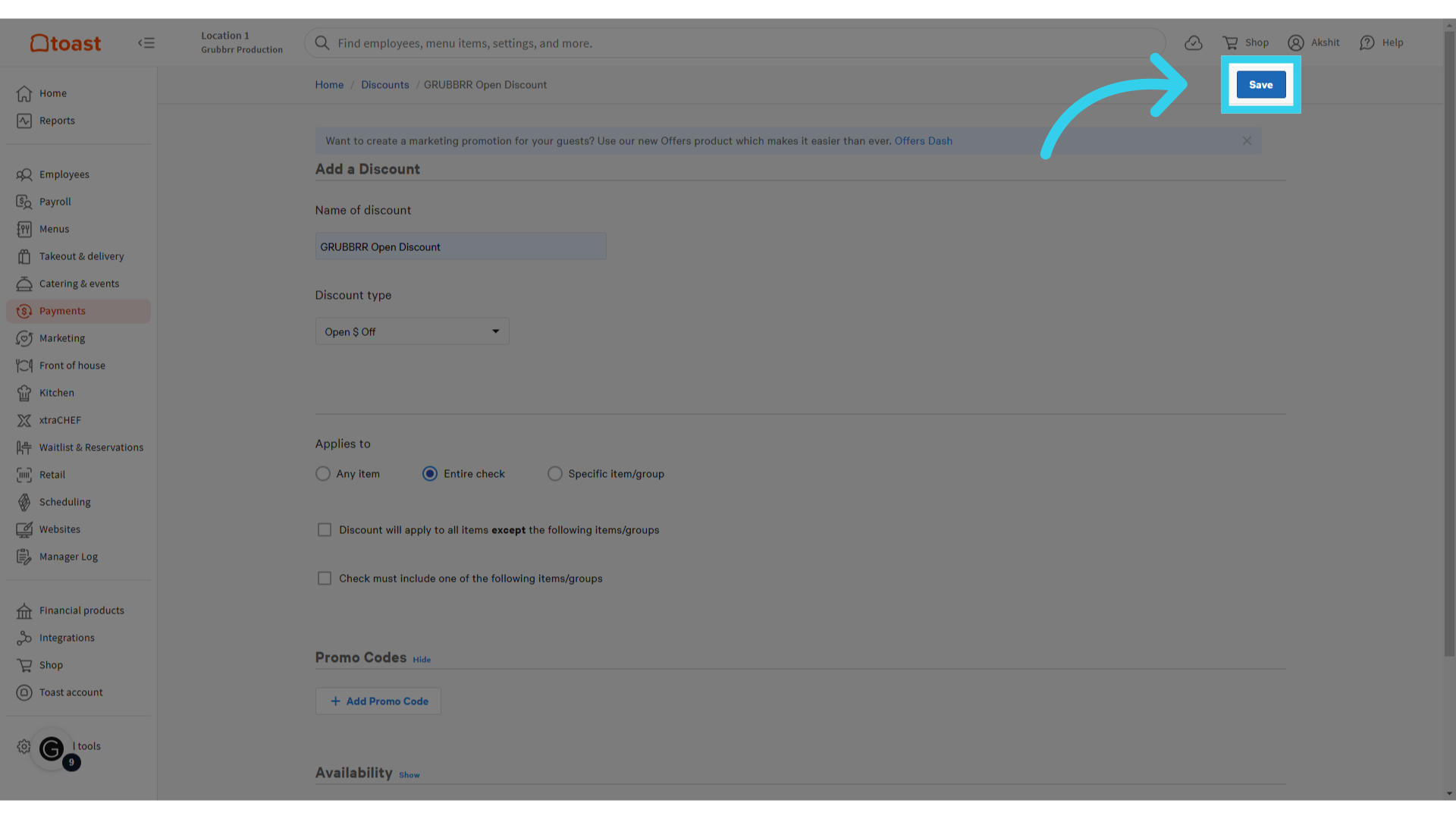Click the Home house icon in sidebar

tap(24, 93)
